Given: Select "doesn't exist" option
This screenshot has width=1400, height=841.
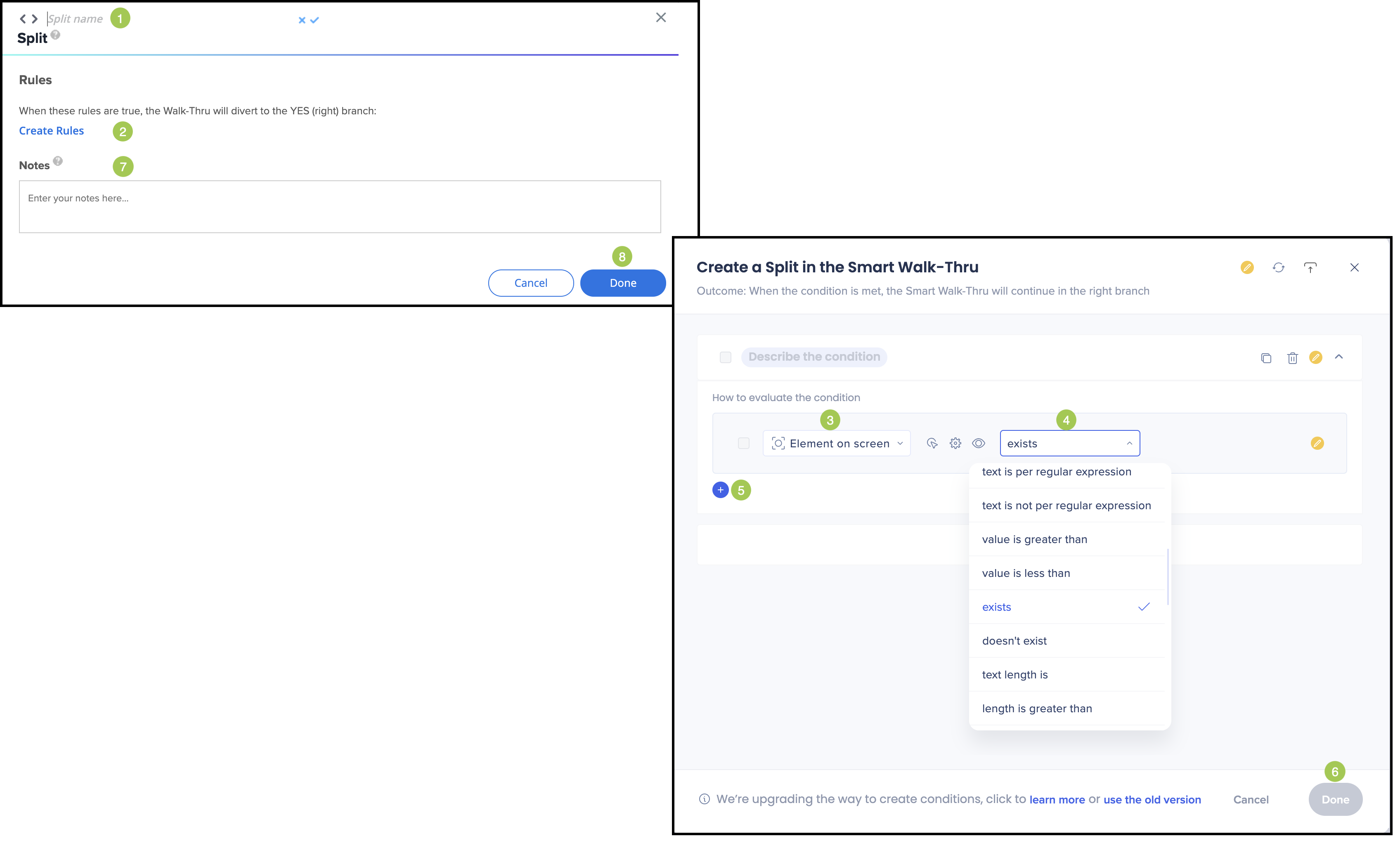Looking at the screenshot, I should point(1014,640).
